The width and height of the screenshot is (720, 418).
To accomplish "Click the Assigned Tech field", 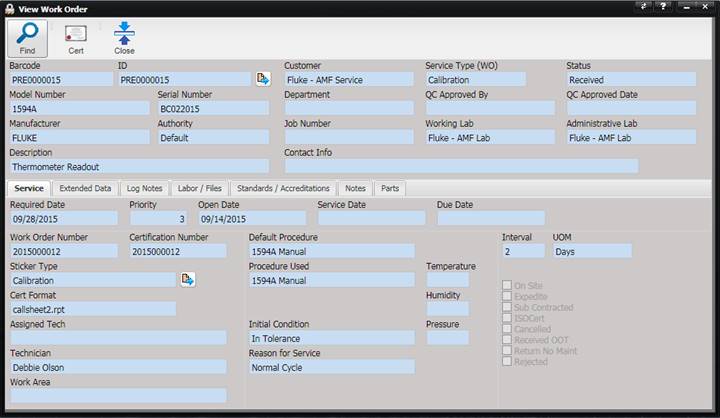I will 118,338.
